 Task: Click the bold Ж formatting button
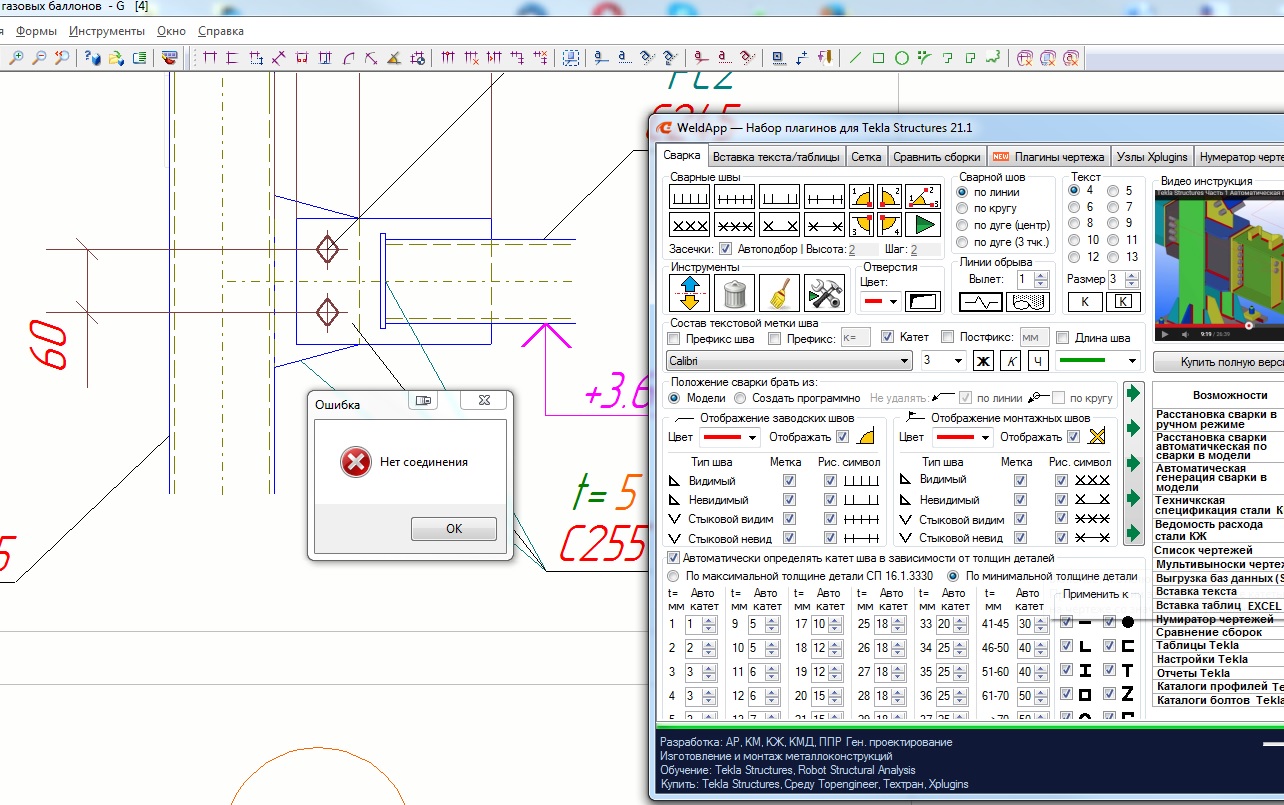tap(982, 360)
